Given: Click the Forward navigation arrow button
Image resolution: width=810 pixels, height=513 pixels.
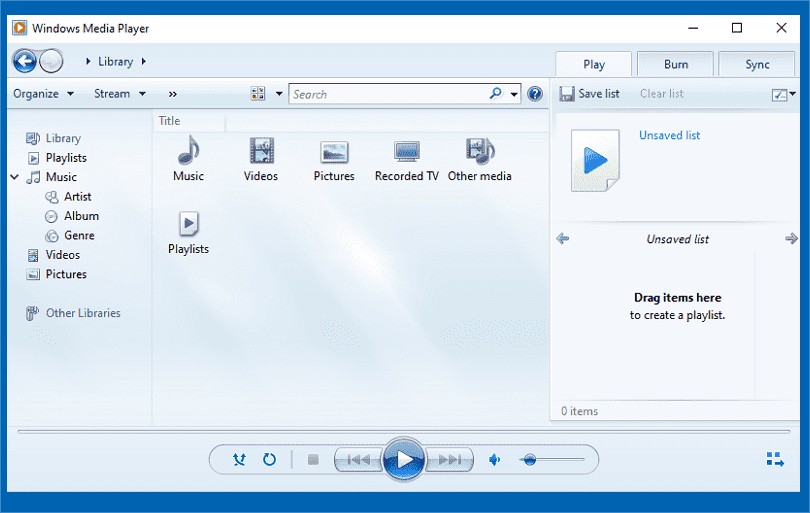Looking at the screenshot, I should pyautogui.click(x=51, y=61).
